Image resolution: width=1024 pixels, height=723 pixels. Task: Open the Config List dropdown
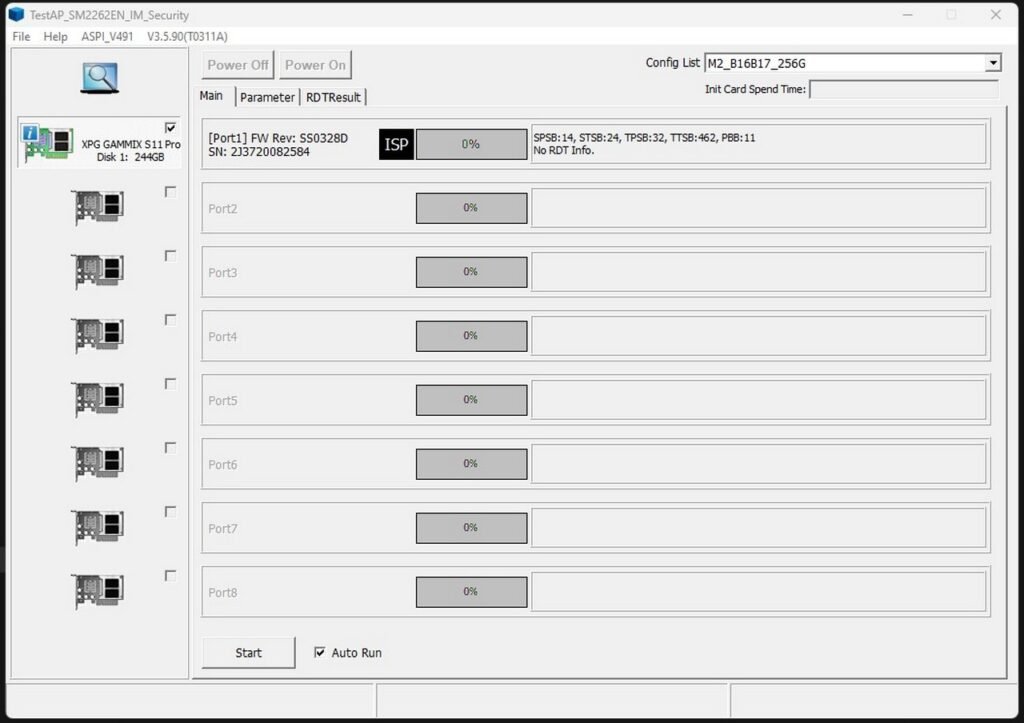993,62
